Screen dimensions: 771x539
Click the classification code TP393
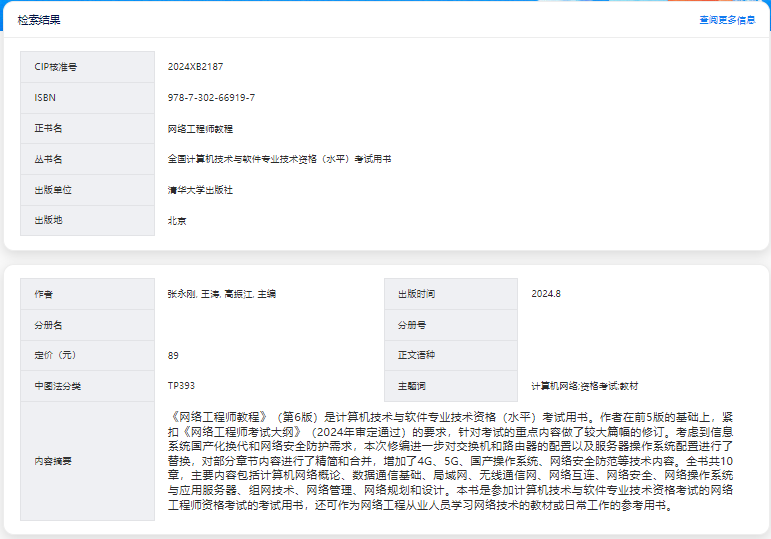(x=181, y=385)
